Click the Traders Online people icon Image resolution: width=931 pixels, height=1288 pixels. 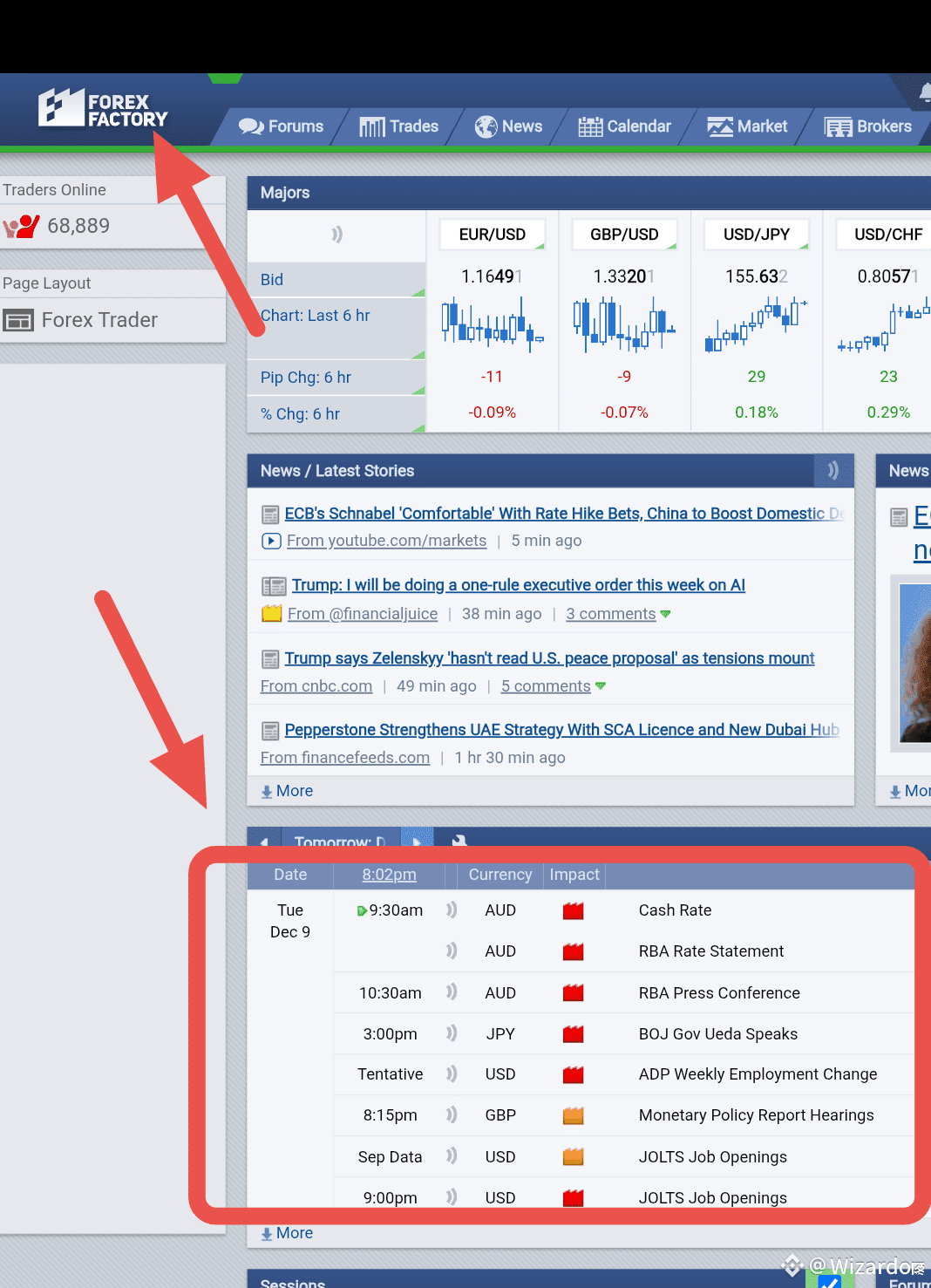click(x=21, y=227)
